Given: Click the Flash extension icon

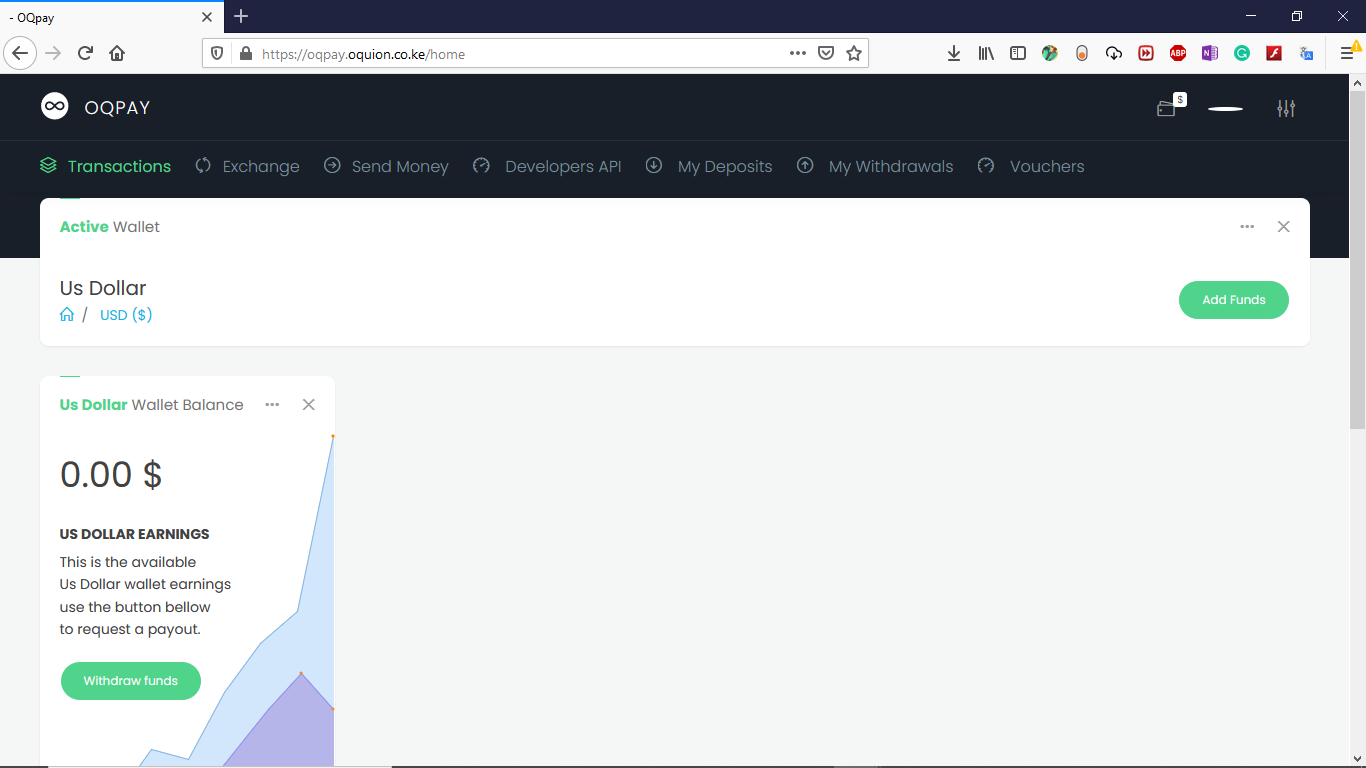Looking at the screenshot, I should click(1274, 53).
